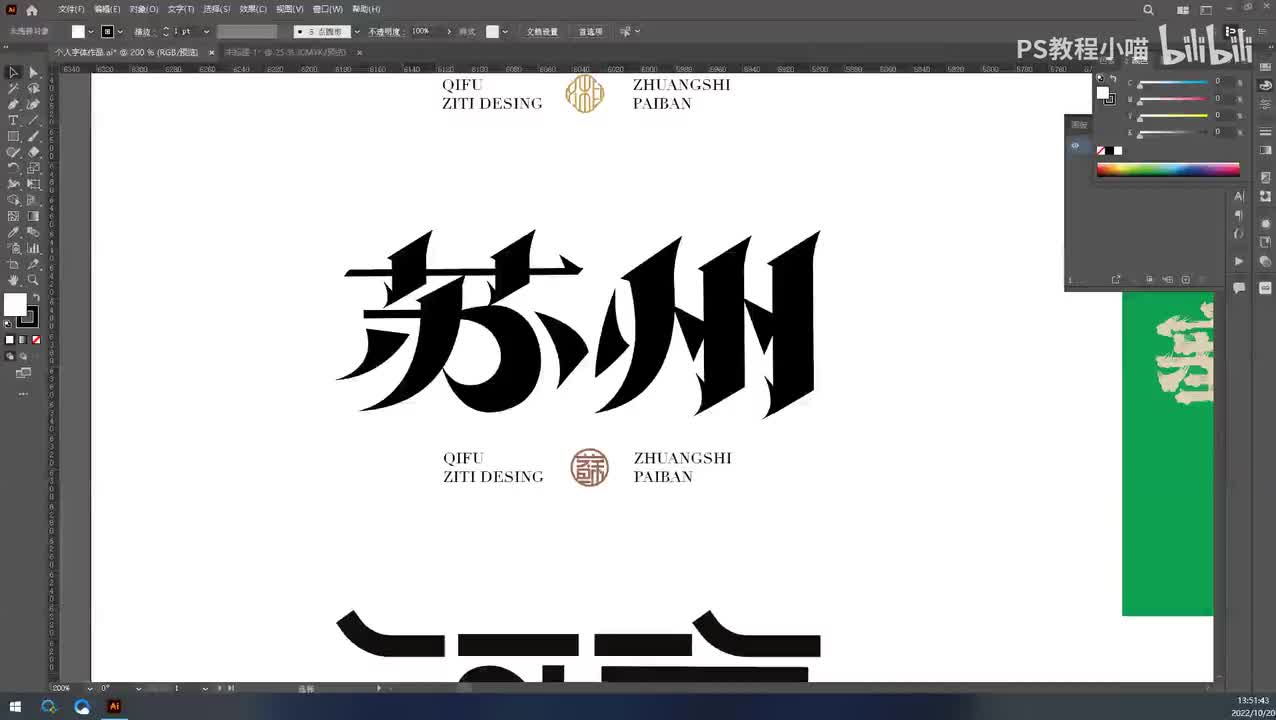Open 文件(F) menu
Image resolution: width=1276 pixels, height=720 pixels.
click(x=71, y=9)
